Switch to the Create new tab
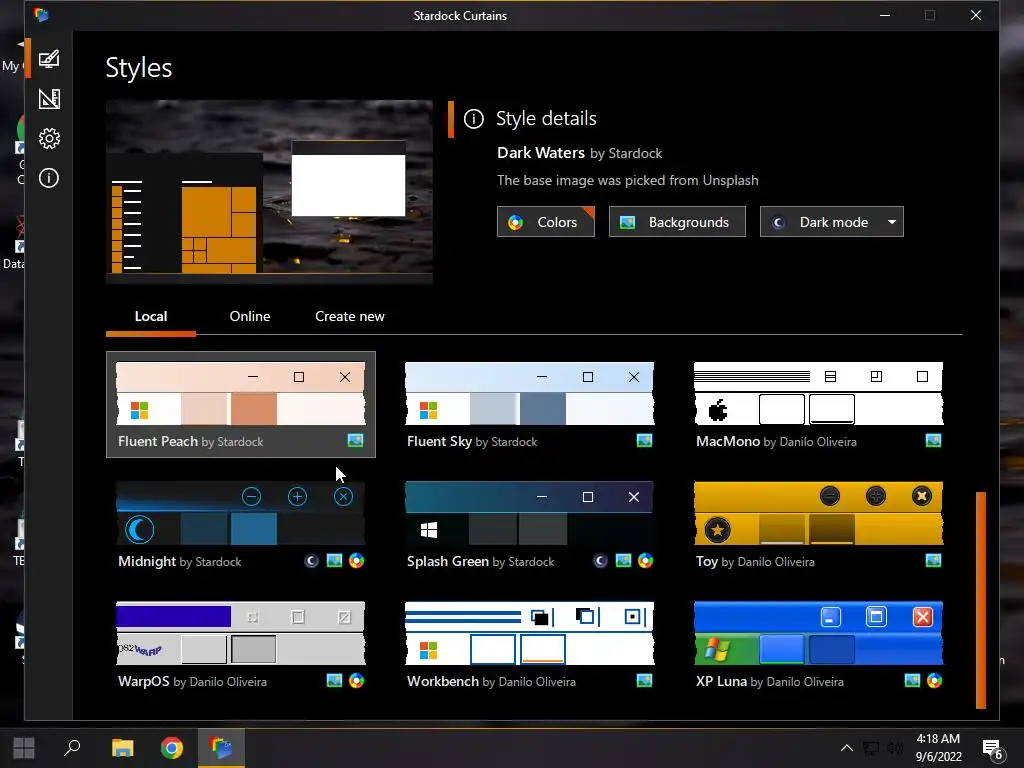1024x768 pixels. pos(349,316)
